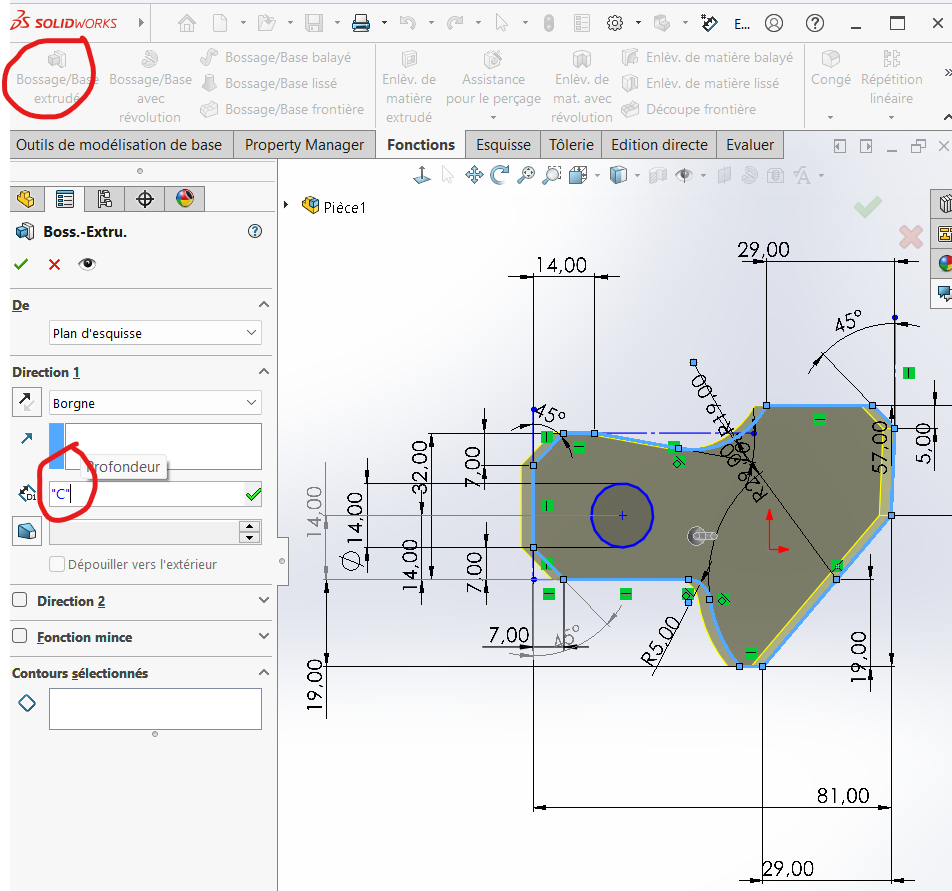952x891 pixels.
Task: Expand the Direction 2 section chevron
Action: (x=264, y=600)
